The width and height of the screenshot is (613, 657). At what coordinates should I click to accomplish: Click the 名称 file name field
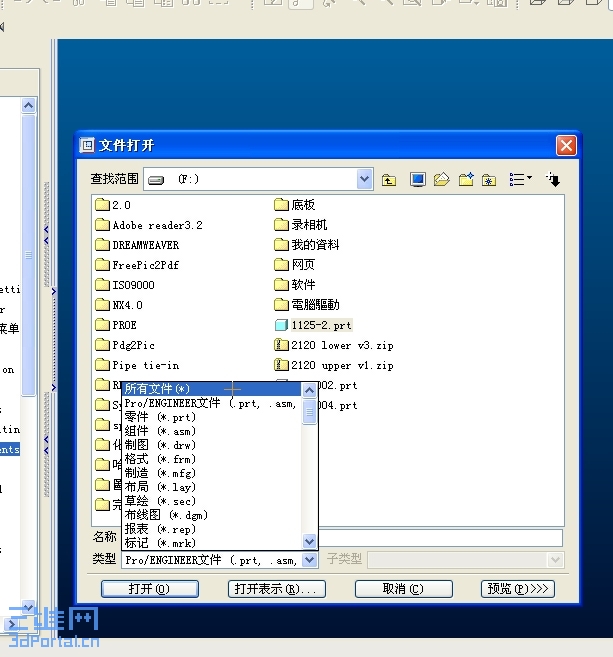(440, 538)
